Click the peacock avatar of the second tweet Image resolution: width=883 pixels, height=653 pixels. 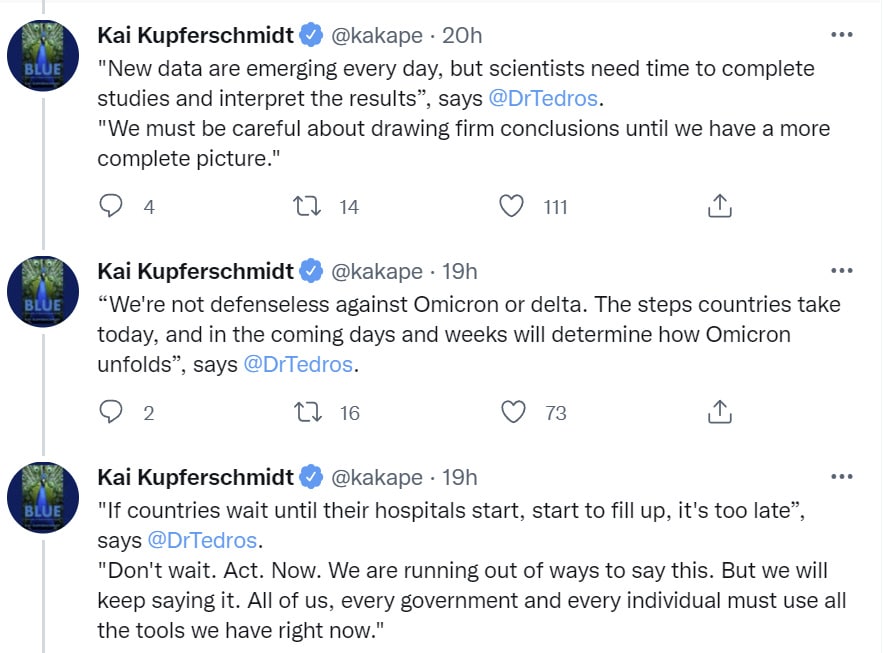point(43,292)
